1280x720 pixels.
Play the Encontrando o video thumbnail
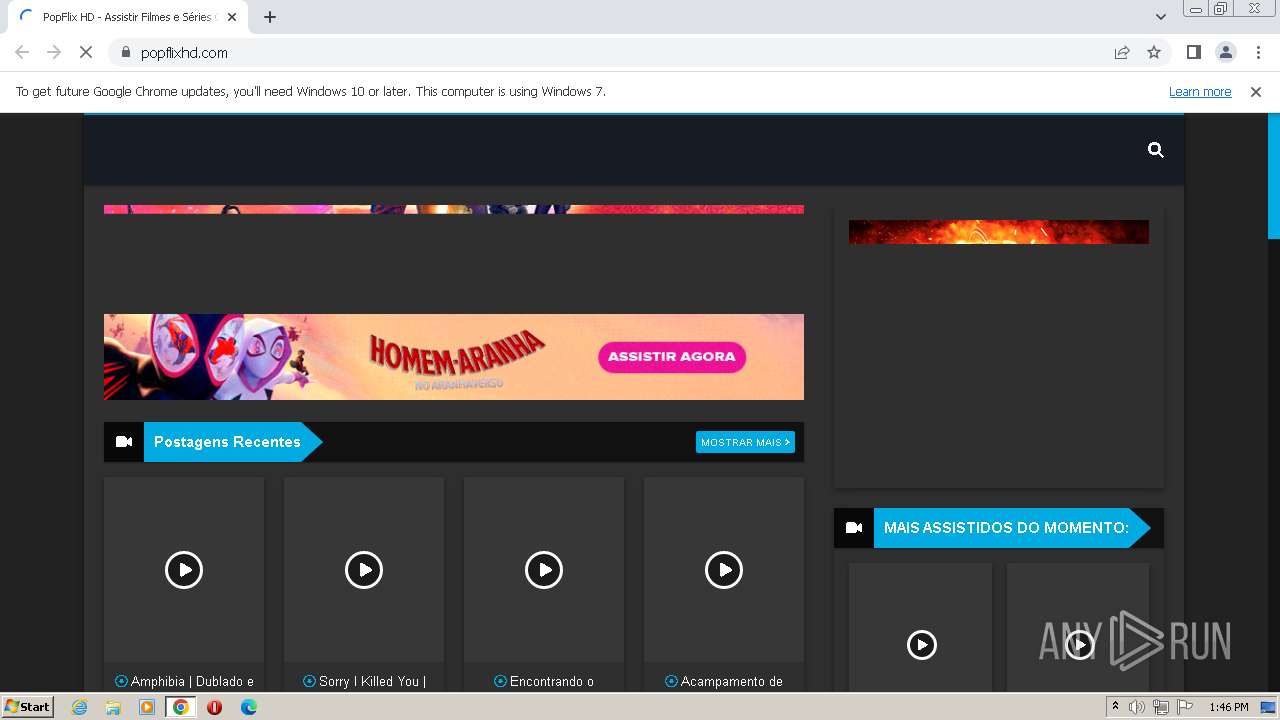point(544,570)
